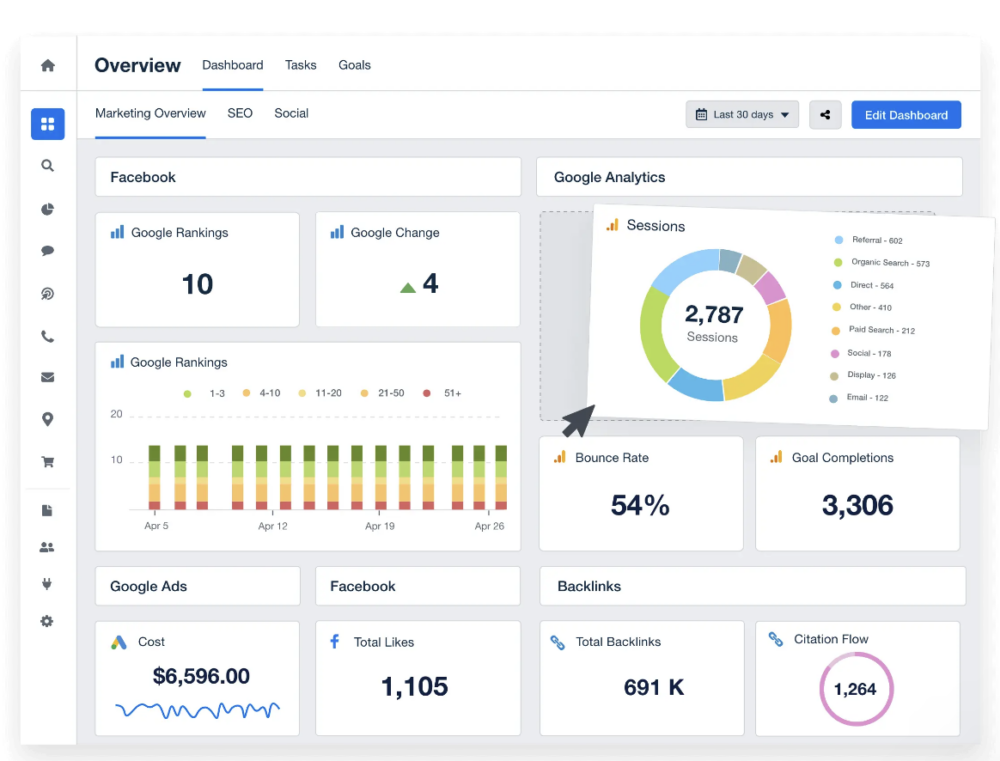Click the yellow Paid Search color dot

(x=838, y=330)
